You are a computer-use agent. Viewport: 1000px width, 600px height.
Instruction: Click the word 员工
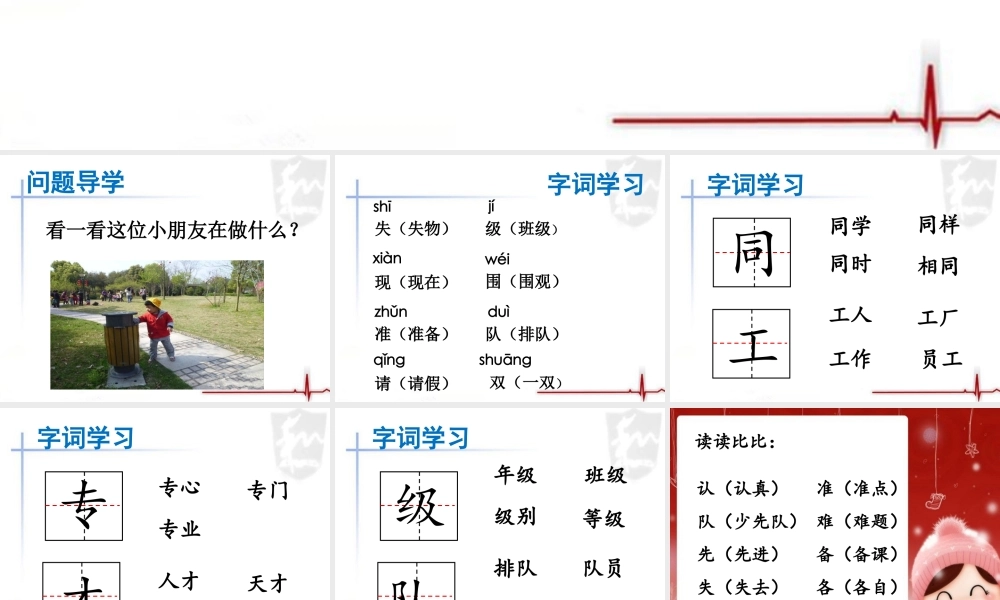click(941, 358)
